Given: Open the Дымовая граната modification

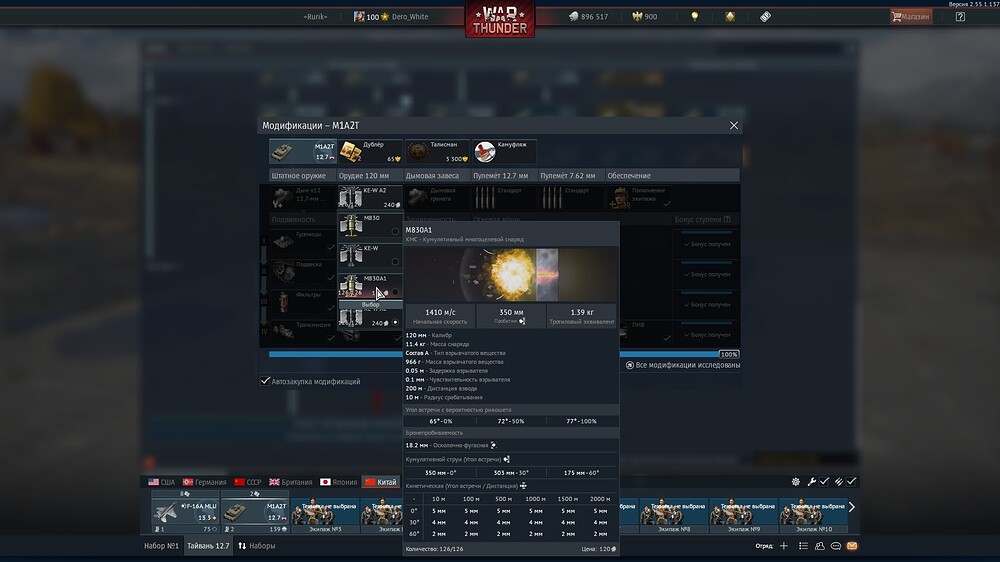Looking at the screenshot, I should point(438,197).
